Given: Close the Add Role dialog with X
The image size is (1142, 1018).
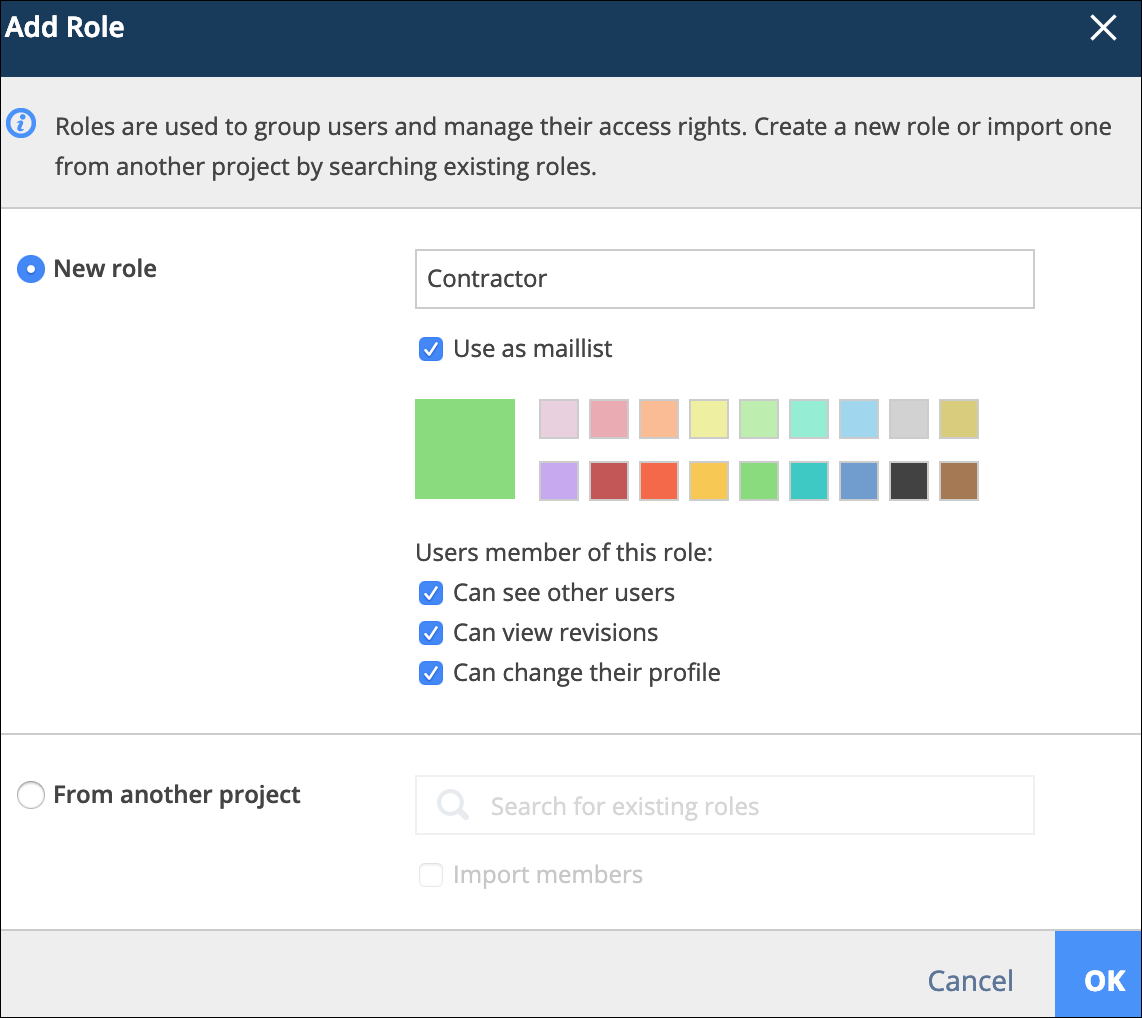Looking at the screenshot, I should click(x=1103, y=28).
